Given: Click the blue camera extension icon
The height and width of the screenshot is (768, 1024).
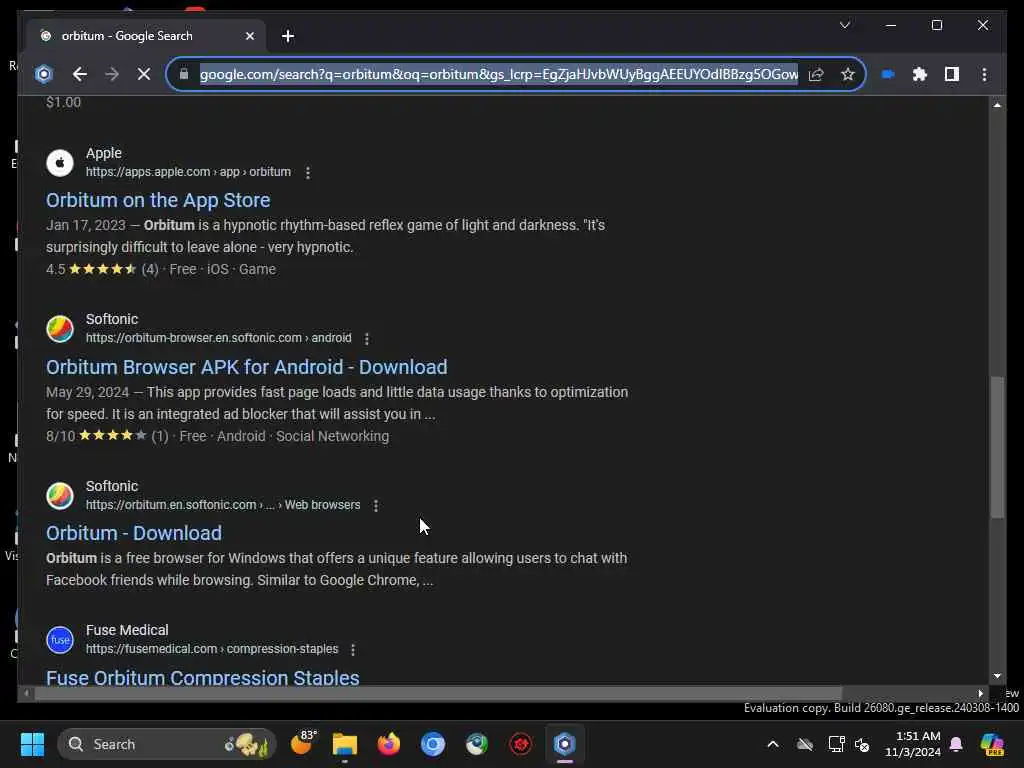Looking at the screenshot, I should [888, 74].
